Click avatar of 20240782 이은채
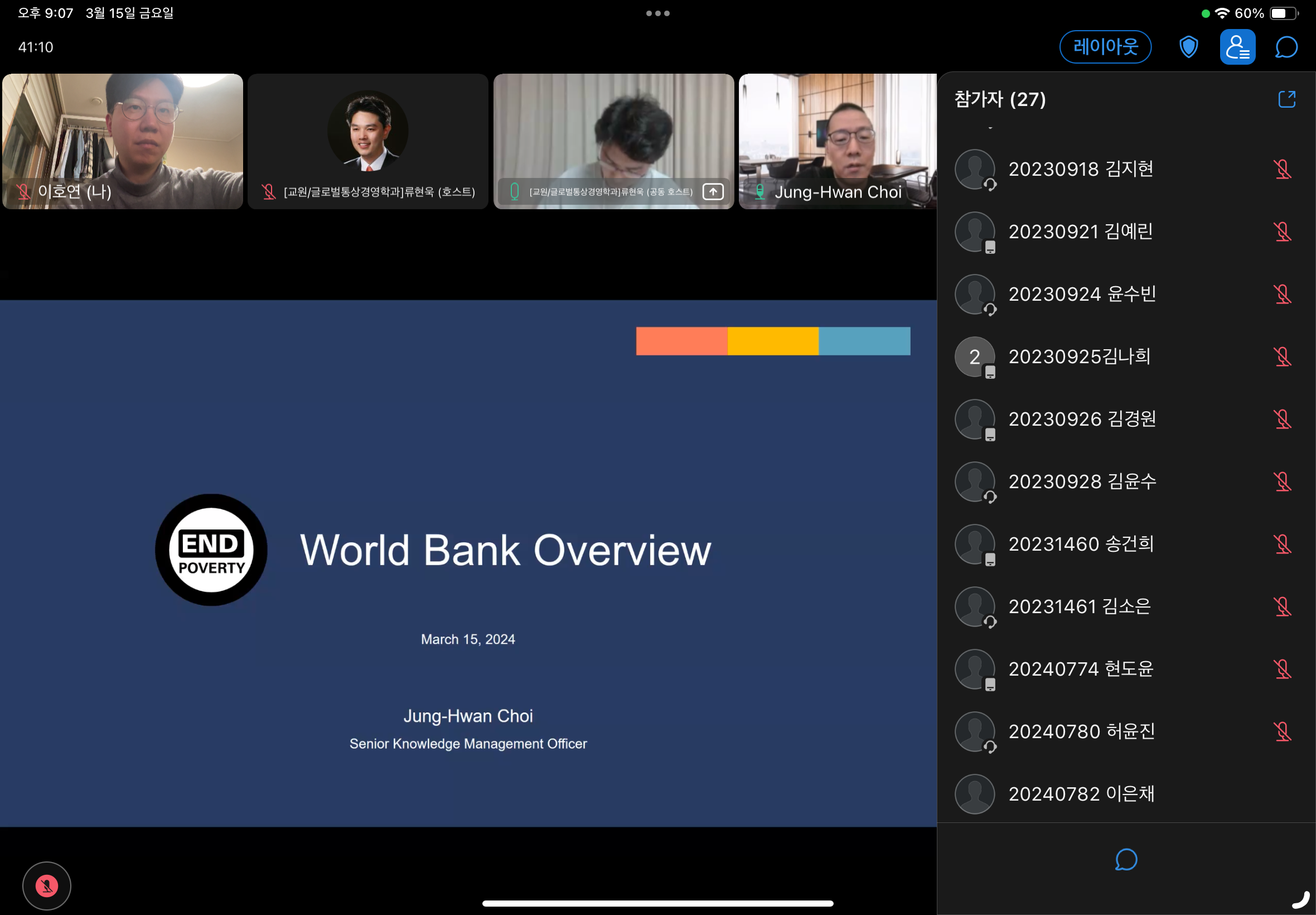Image resolution: width=1316 pixels, height=915 pixels. coord(975,794)
